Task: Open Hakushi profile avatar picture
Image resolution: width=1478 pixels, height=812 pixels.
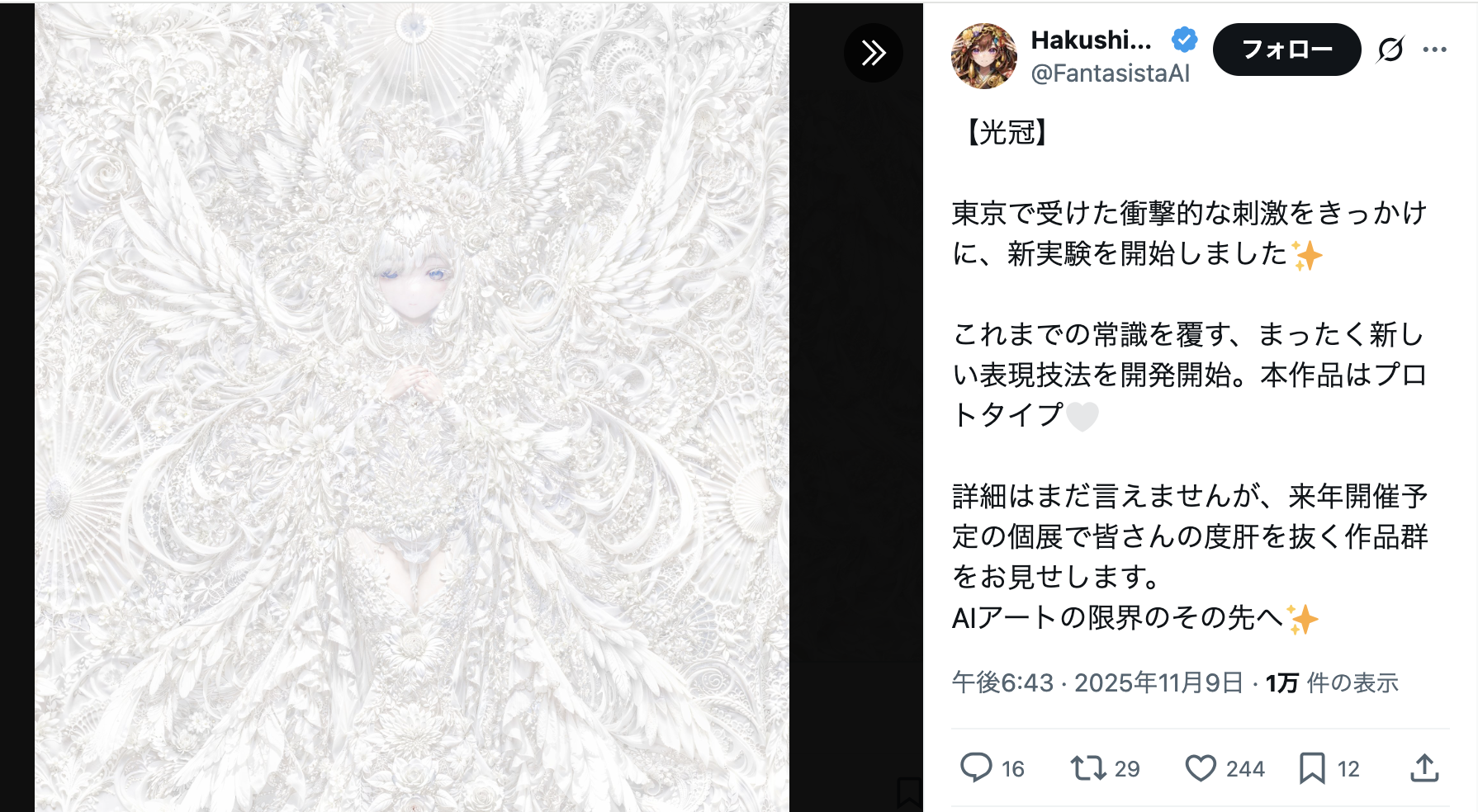Action: [984, 56]
